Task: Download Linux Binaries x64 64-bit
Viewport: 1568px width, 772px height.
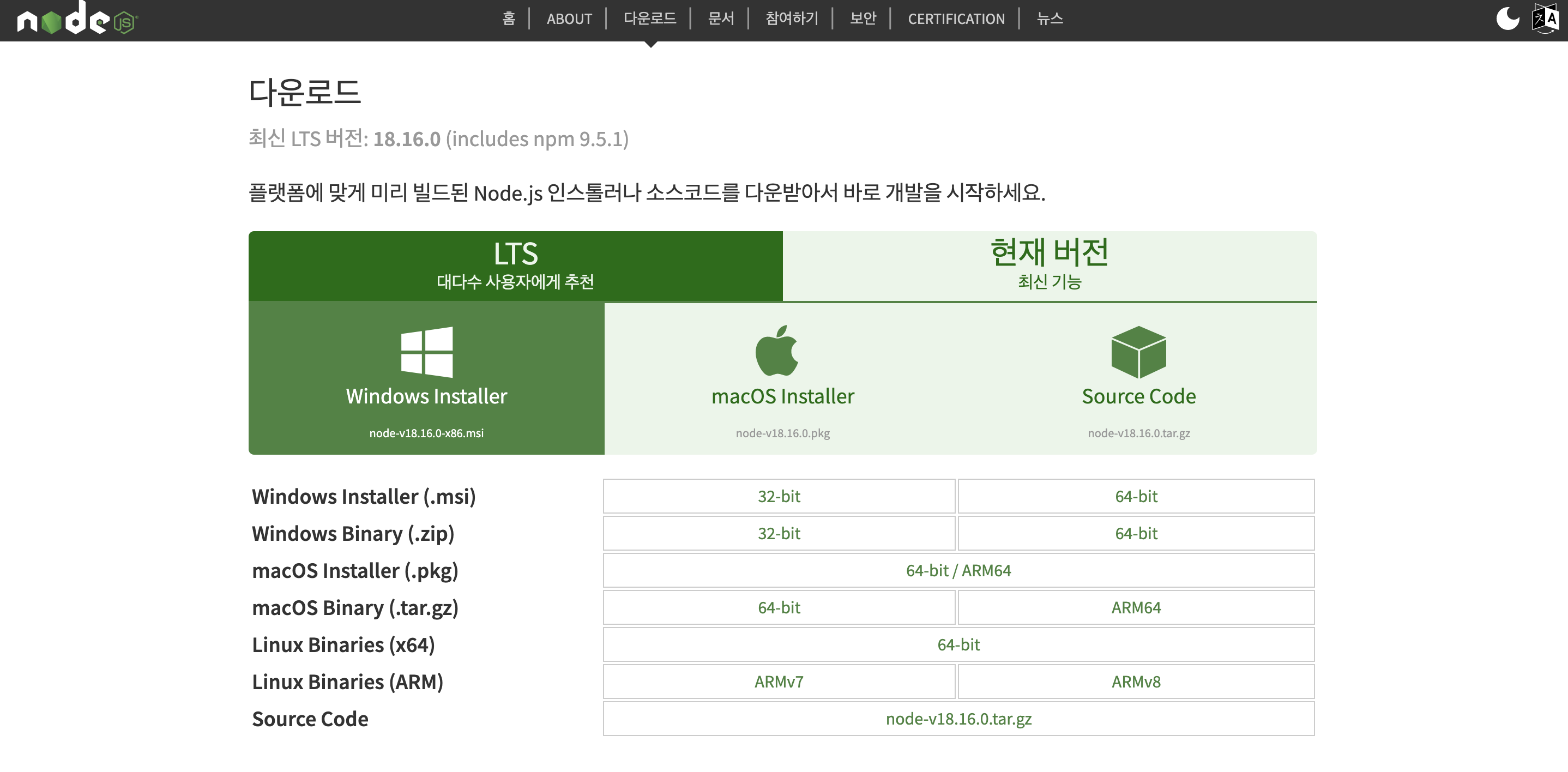Action: [x=958, y=645]
